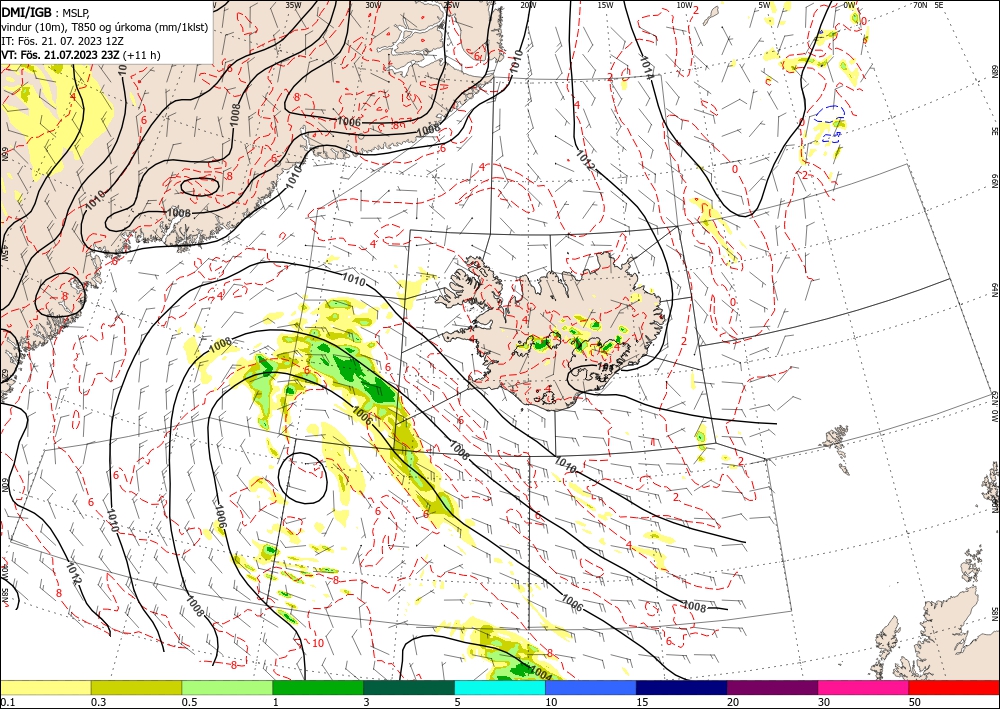1000x709 pixels.
Task: Click the '1004' isobar label
Action: tap(541, 673)
